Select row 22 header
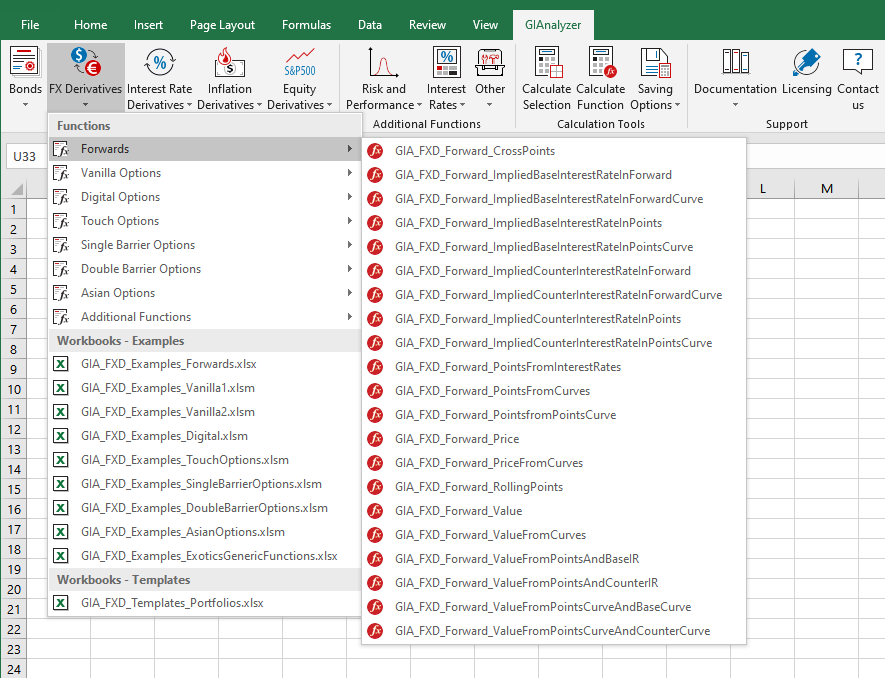885x678 pixels. [x=14, y=629]
